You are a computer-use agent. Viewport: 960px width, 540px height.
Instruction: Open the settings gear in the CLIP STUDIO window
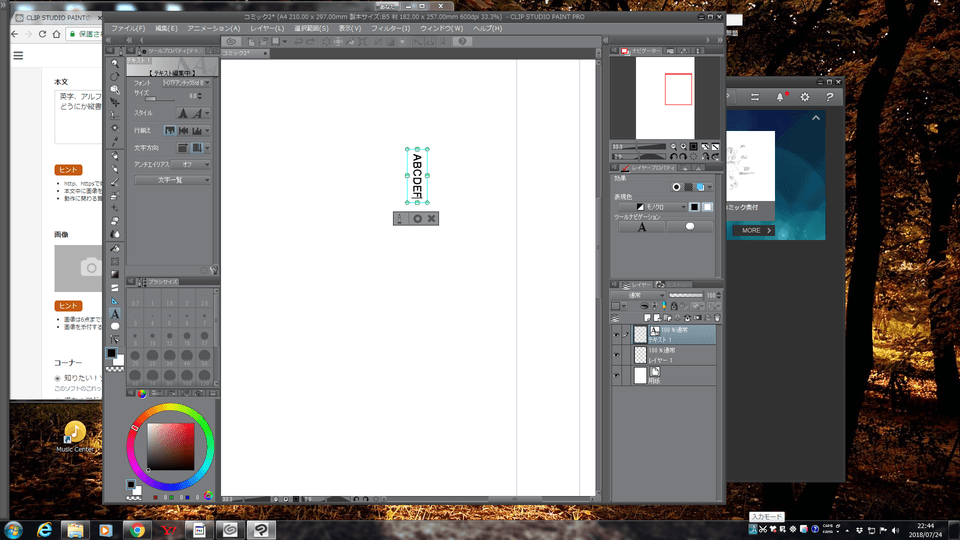point(803,97)
